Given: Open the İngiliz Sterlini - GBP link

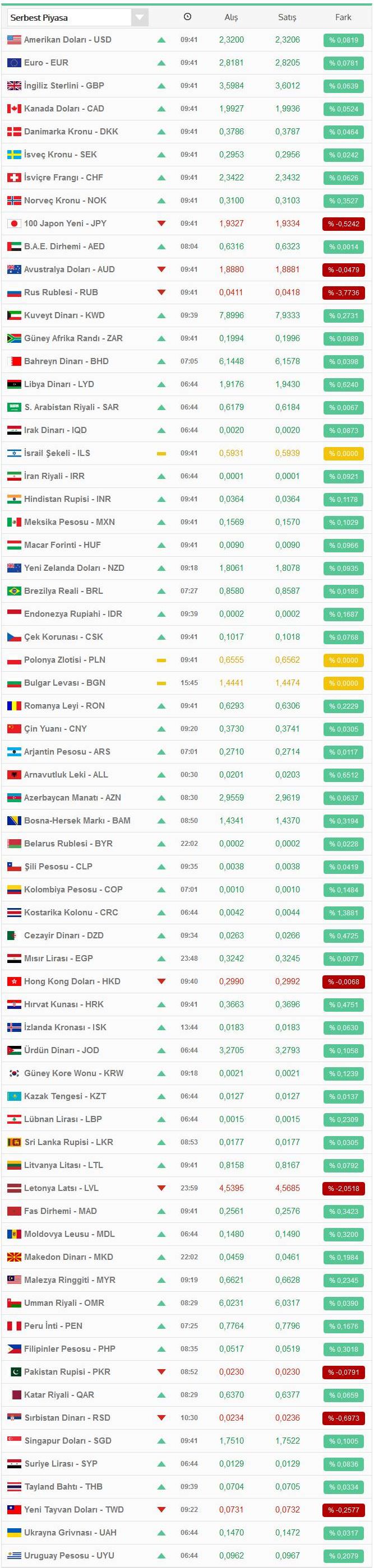Looking at the screenshot, I should [x=64, y=86].
